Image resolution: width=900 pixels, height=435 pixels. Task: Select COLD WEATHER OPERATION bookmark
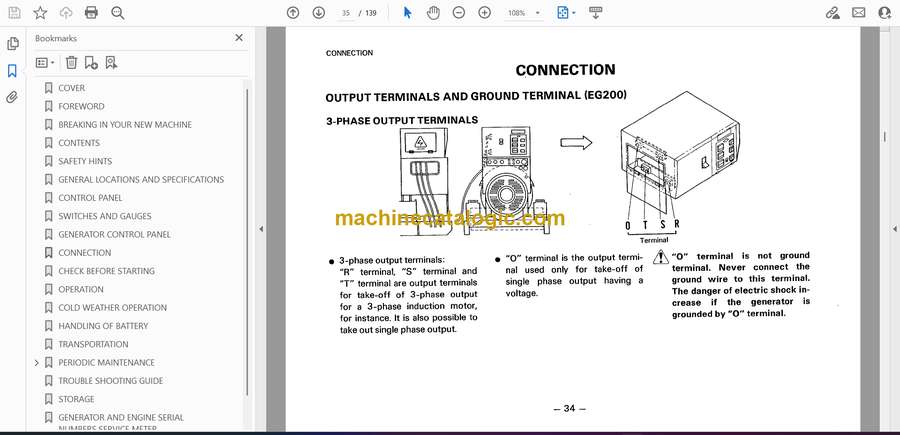coord(112,308)
